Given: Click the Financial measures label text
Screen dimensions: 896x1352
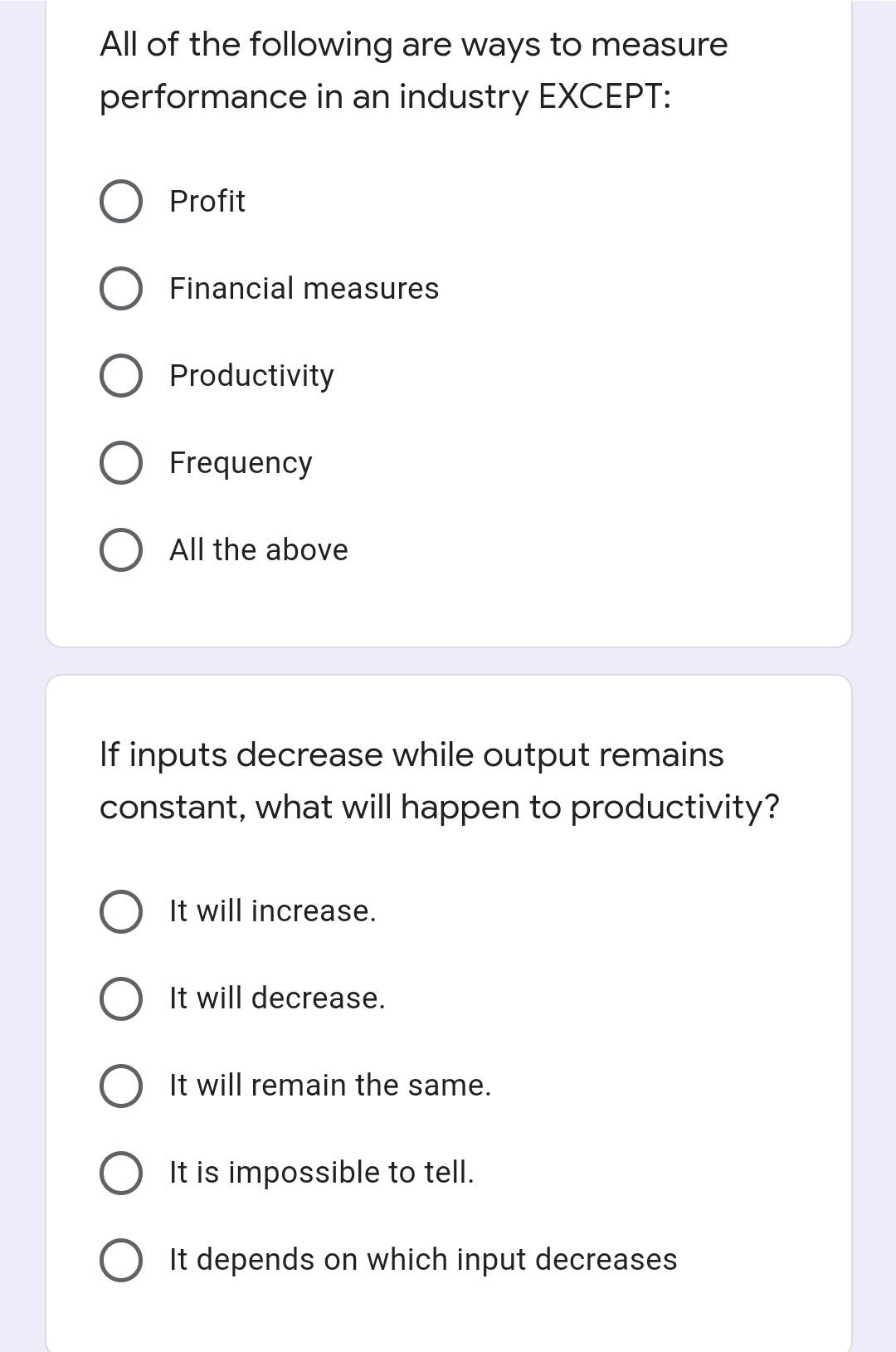Looking at the screenshot, I should [x=304, y=289].
